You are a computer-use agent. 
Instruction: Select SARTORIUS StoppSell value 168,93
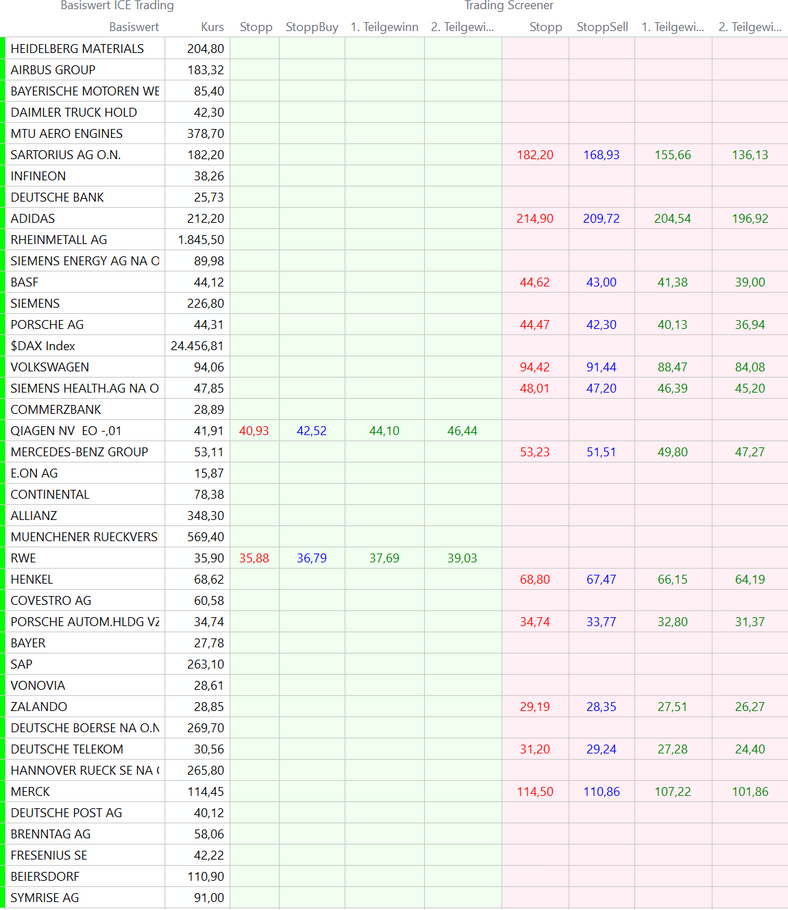pos(601,155)
